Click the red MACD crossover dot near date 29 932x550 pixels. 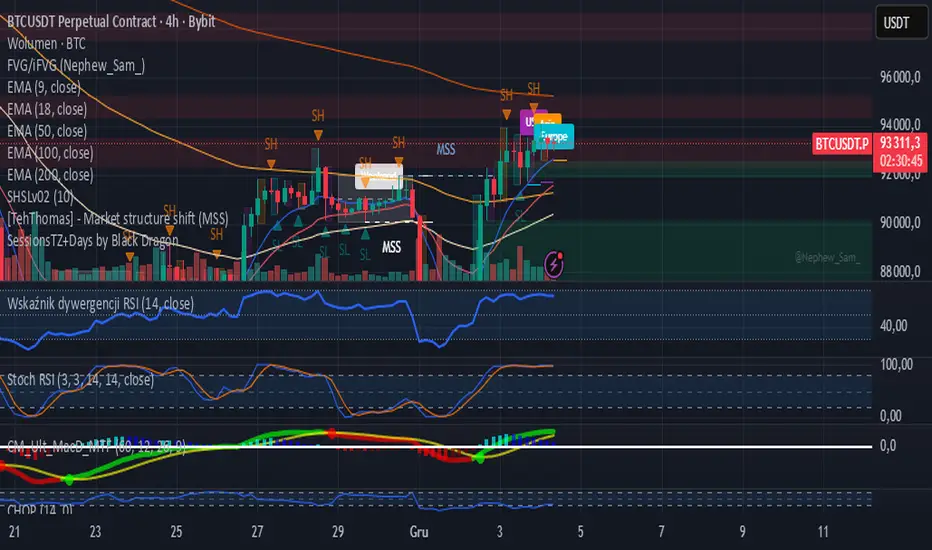332,433
